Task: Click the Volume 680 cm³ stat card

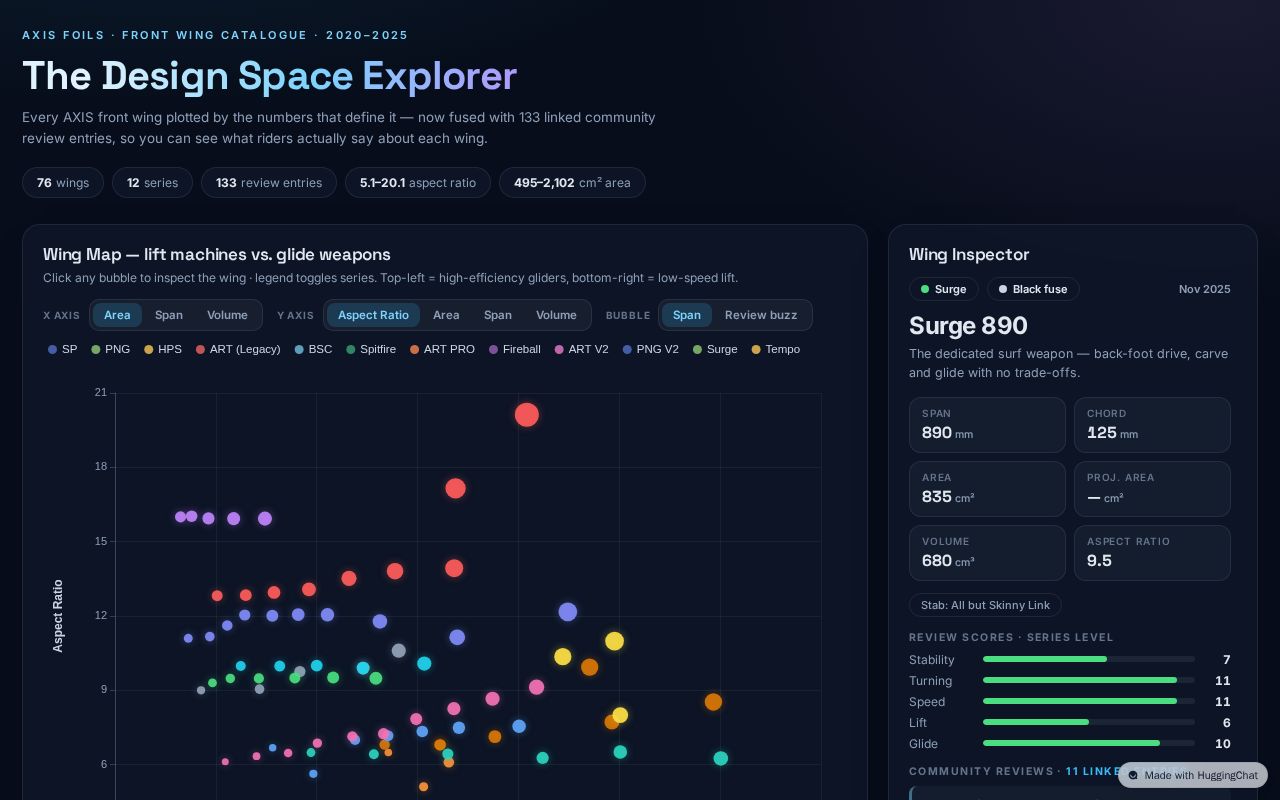Action: (x=987, y=553)
